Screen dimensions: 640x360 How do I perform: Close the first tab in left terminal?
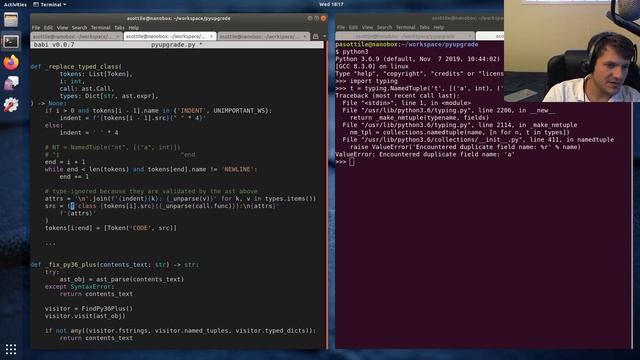coord(118,36)
